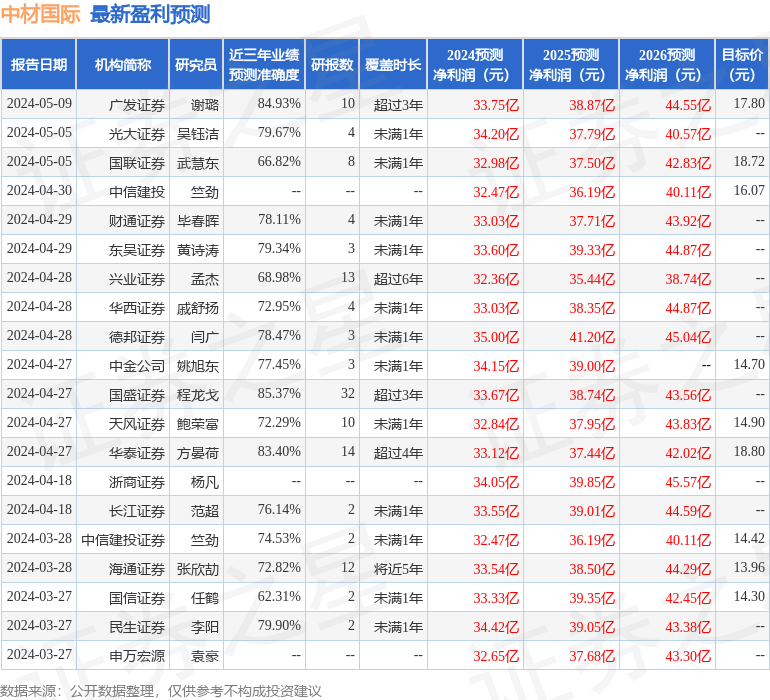
Task: Click report date 2024-04-30
Action: tap(39, 191)
